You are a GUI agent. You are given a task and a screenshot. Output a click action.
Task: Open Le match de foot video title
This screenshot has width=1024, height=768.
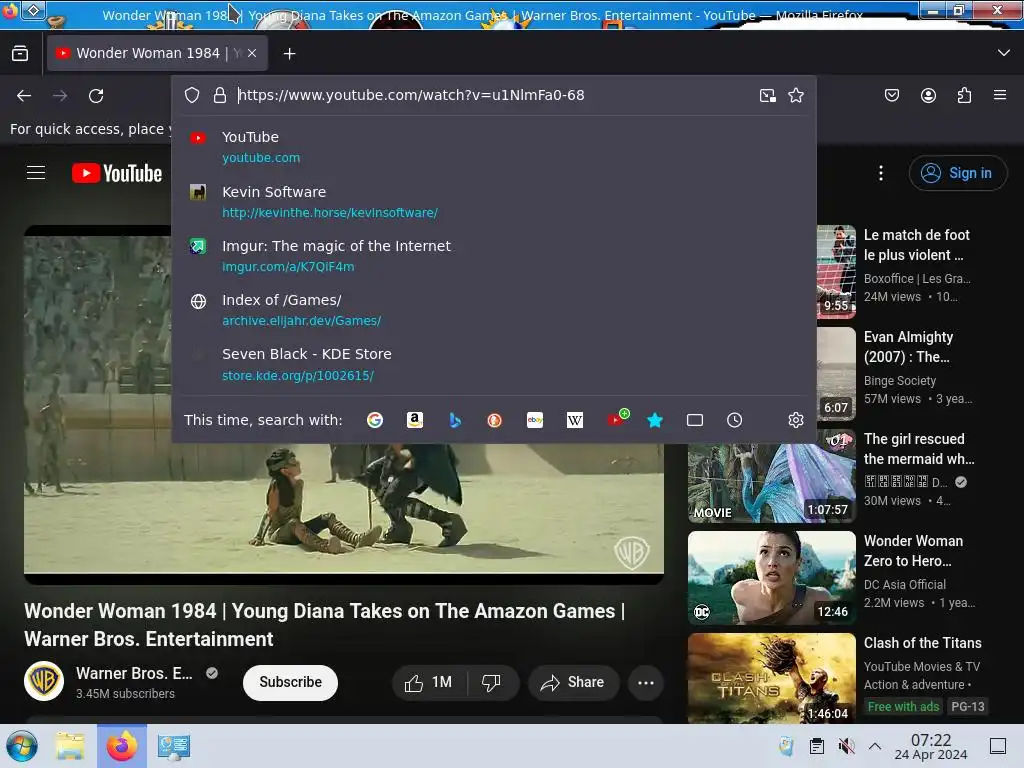tap(917, 245)
